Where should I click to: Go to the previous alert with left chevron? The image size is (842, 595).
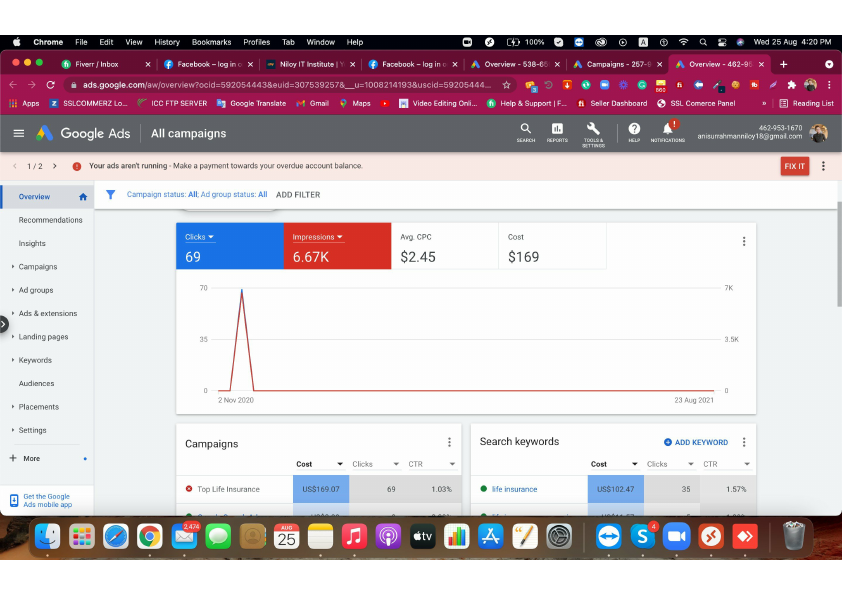point(15,166)
